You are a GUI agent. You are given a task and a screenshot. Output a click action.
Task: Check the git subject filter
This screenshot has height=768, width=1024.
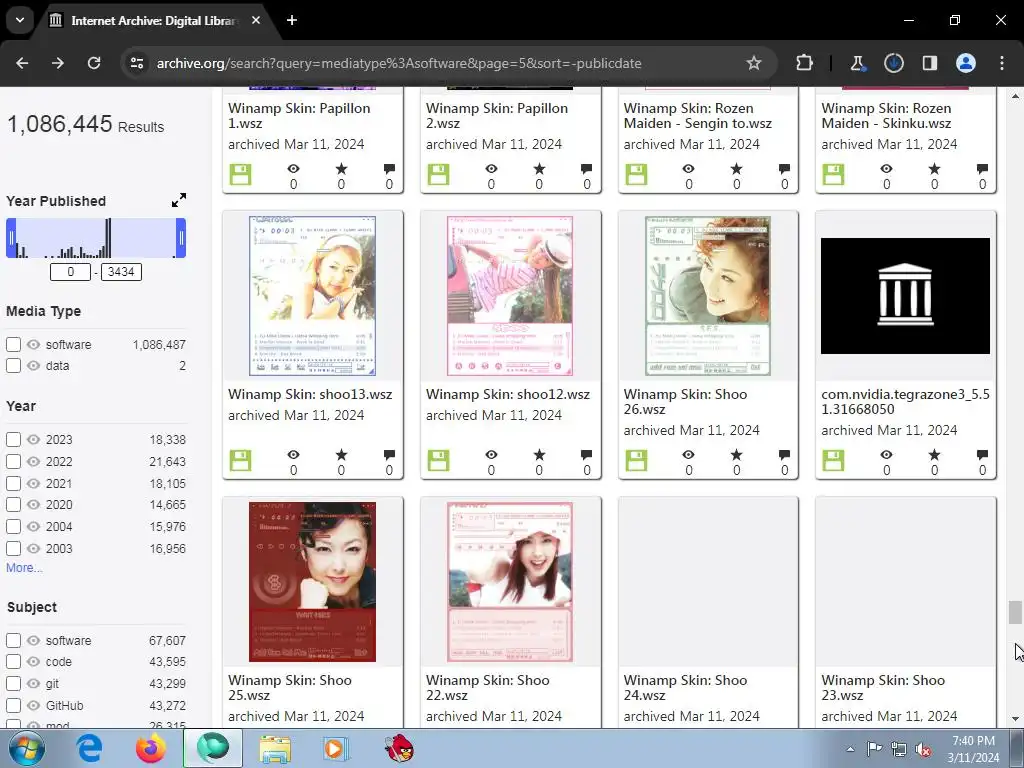tap(14, 684)
